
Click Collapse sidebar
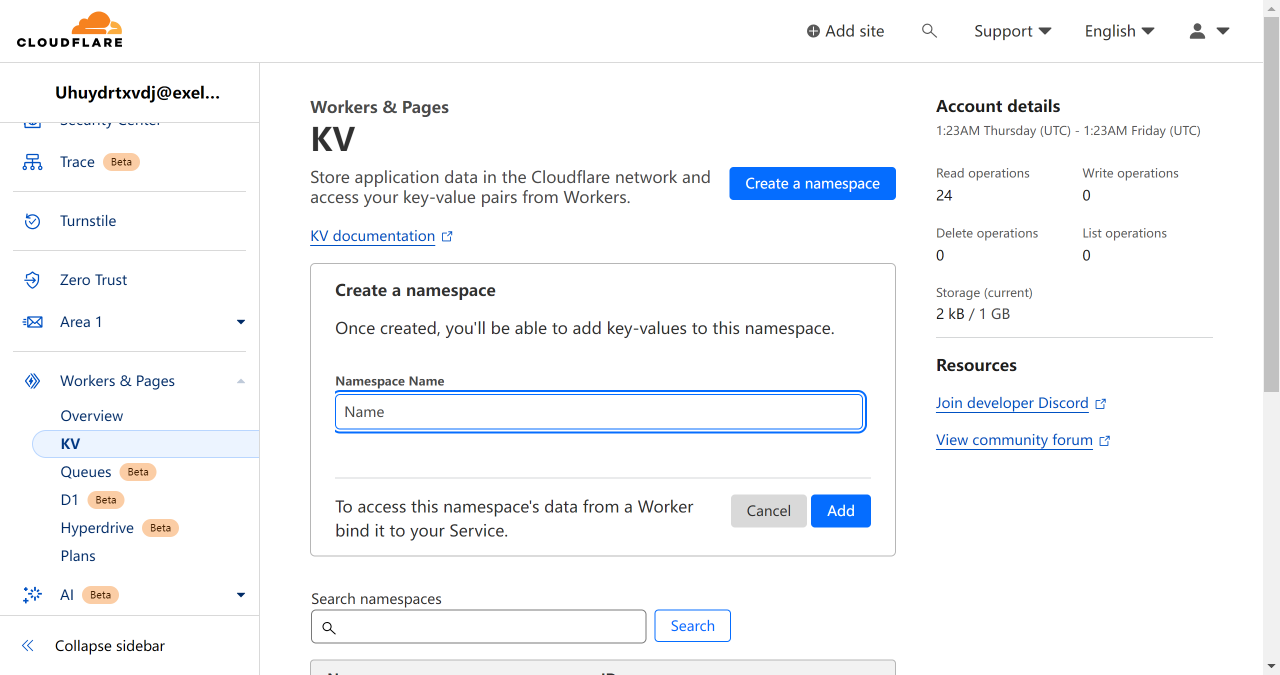point(110,646)
